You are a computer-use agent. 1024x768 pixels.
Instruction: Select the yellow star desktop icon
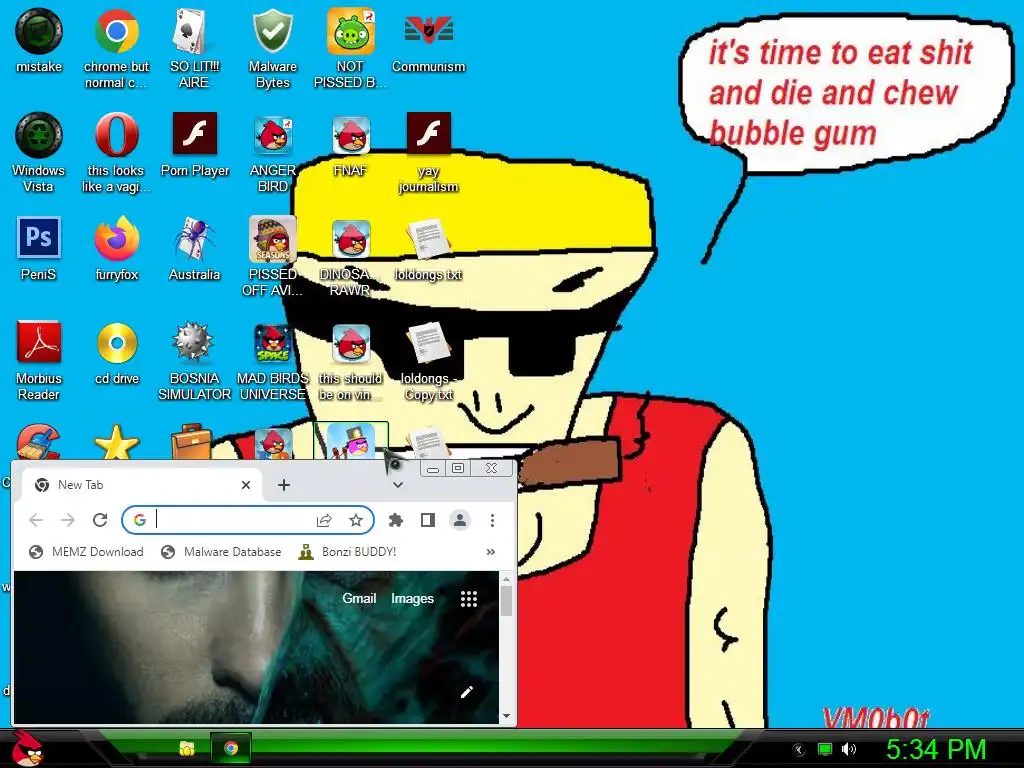pos(116,441)
